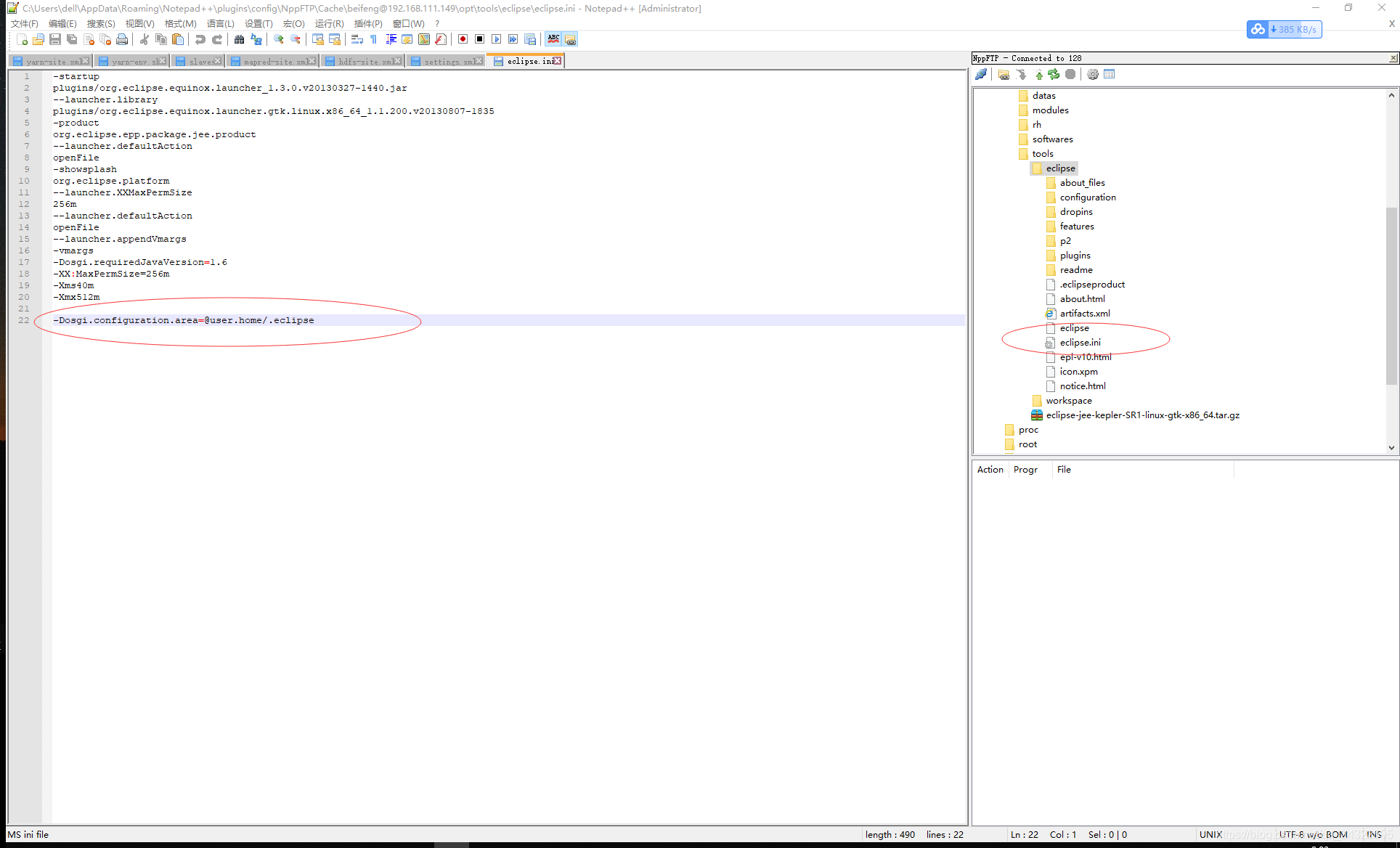Click the Paste toolbar icon

(178, 39)
